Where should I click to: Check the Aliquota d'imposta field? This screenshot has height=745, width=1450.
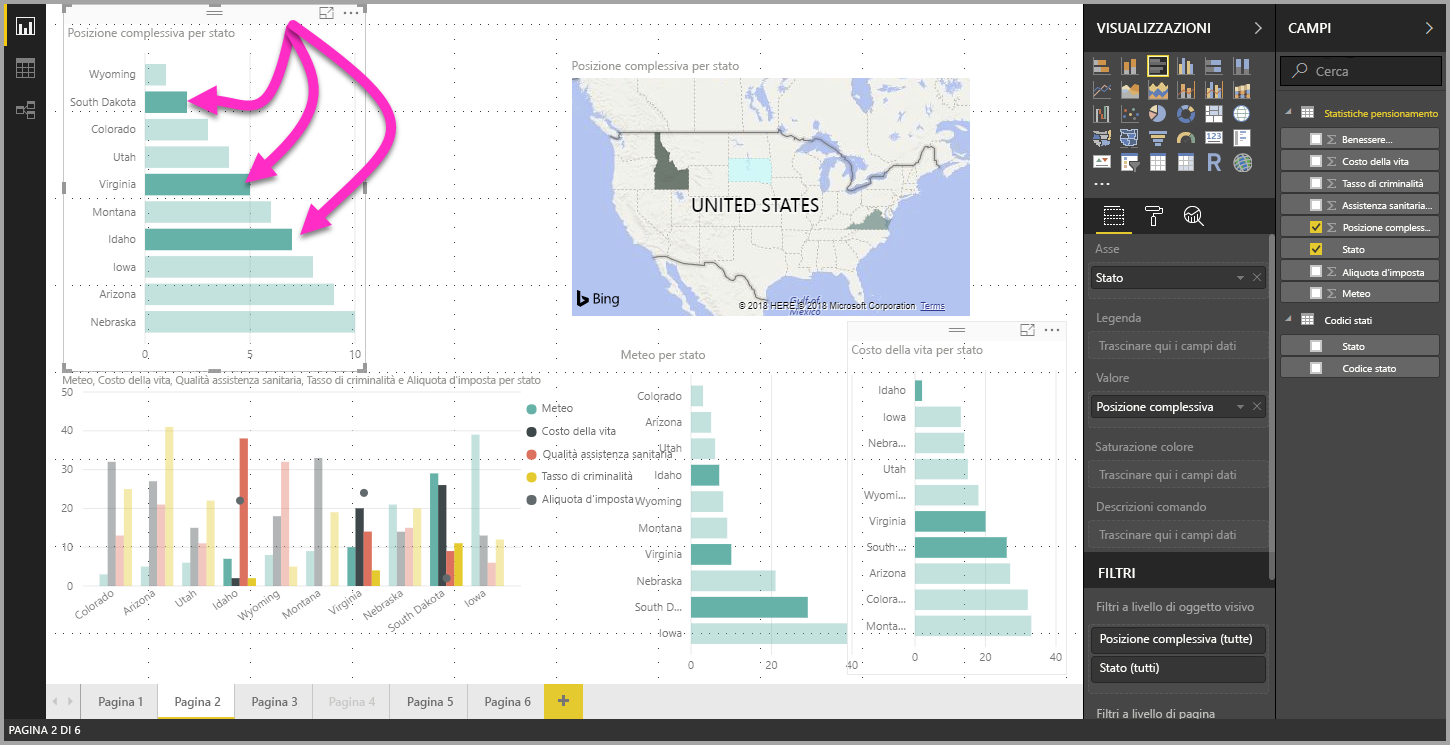coord(1316,271)
